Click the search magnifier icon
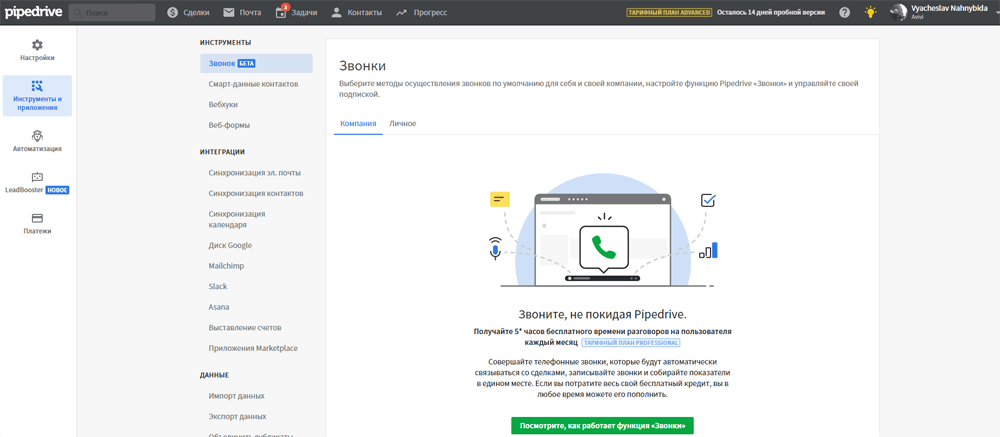The width and height of the screenshot is (1000, 437). point(77,13)
